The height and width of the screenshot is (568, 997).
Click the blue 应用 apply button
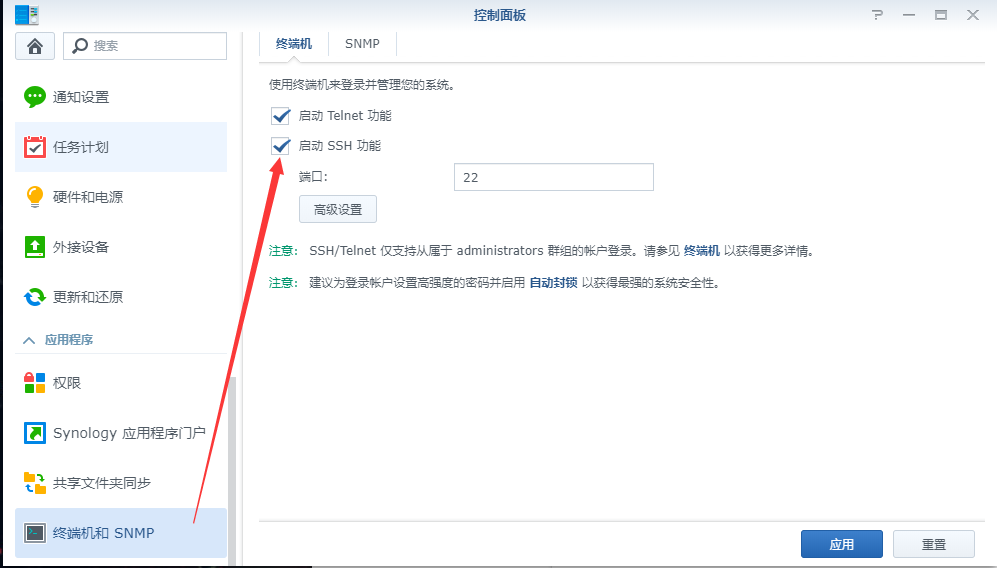pyautogui.click(x=842, y=544)
